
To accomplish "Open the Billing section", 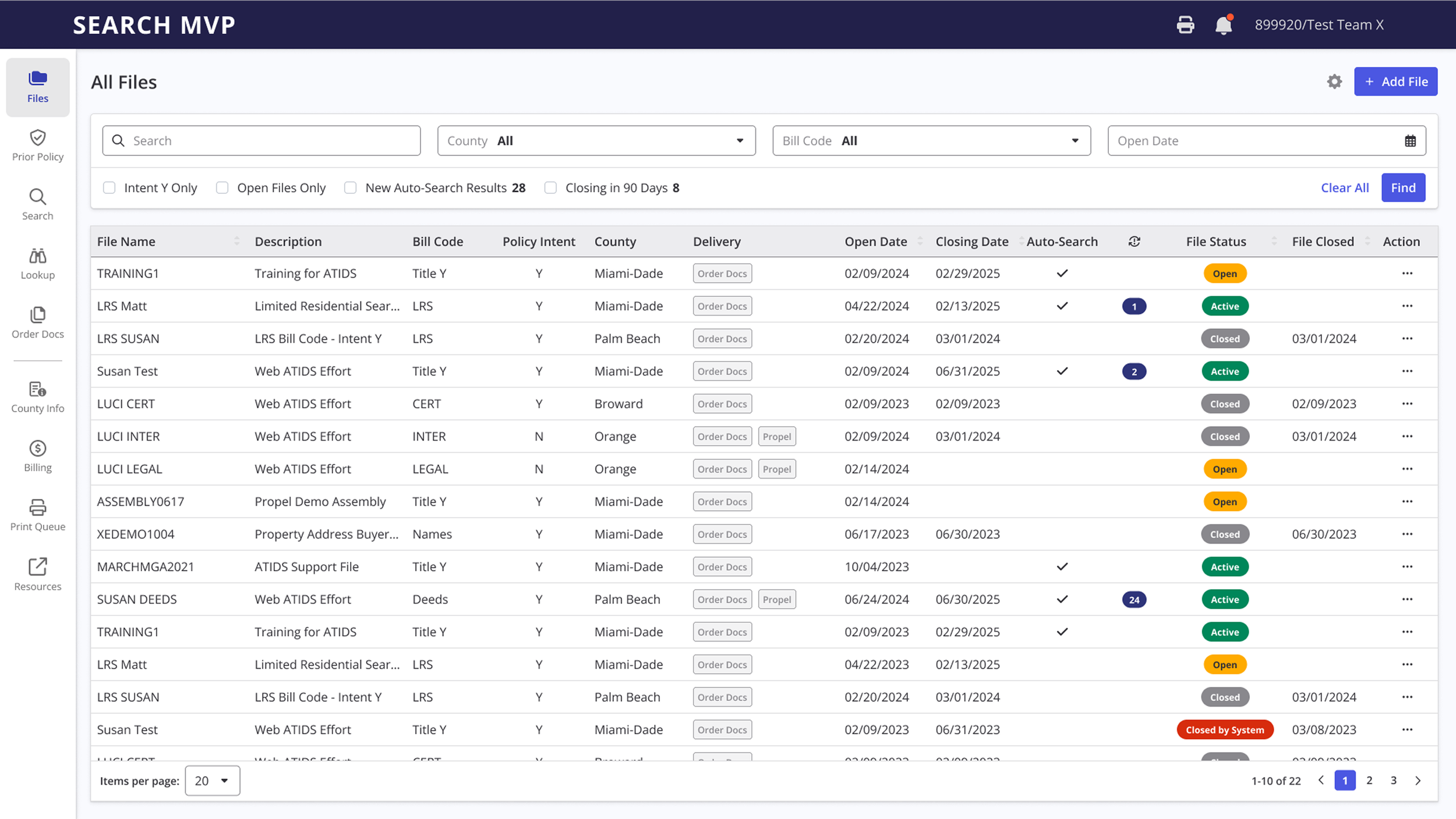I will (38, 456).
